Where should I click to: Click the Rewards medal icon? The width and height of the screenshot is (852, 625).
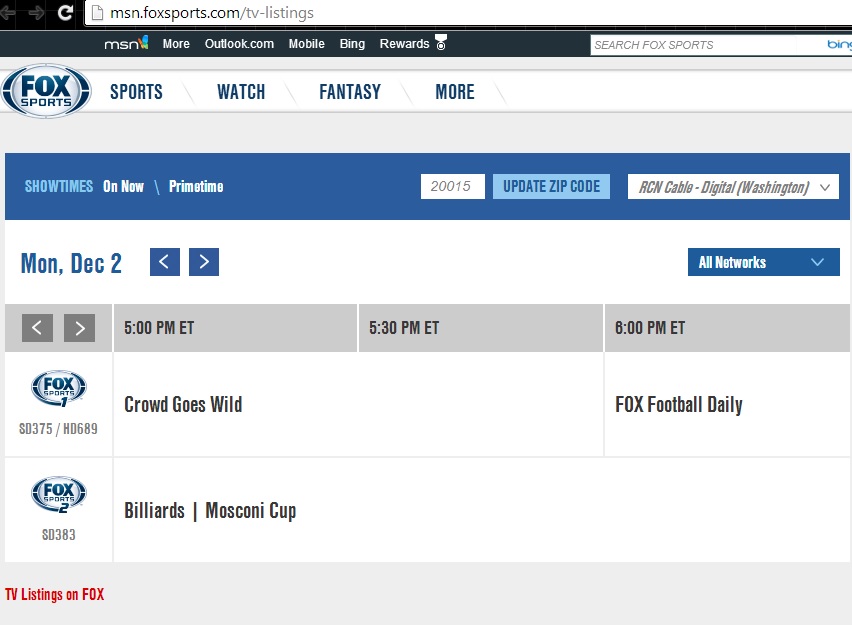pyautogui.click(x=441, y=44)
